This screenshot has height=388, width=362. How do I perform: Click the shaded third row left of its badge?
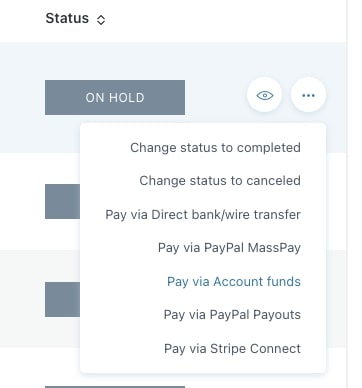click(22, 299)
